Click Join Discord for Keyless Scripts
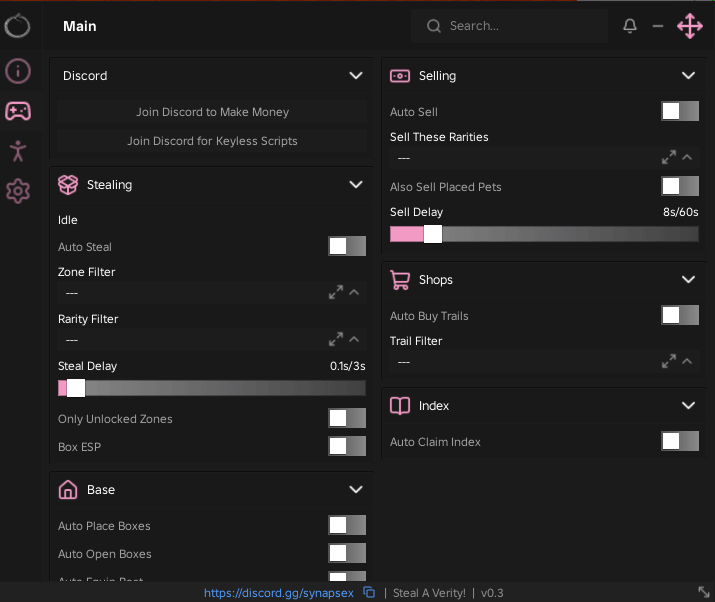The width and height of the screenshot is (715, 602). click(x=212, y=141)
